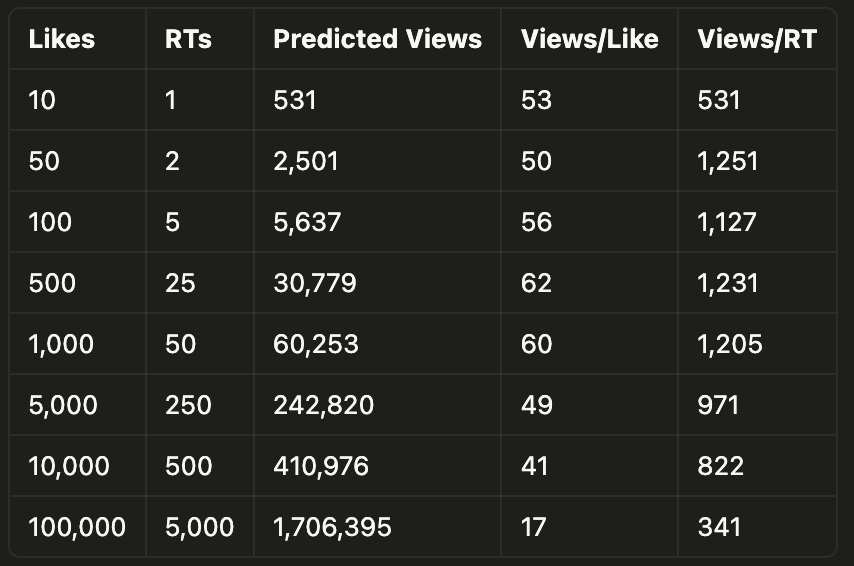Select the 2,501 predicted views cell
The height and width of the screenshot is (566, 854).
pos(306,161)
